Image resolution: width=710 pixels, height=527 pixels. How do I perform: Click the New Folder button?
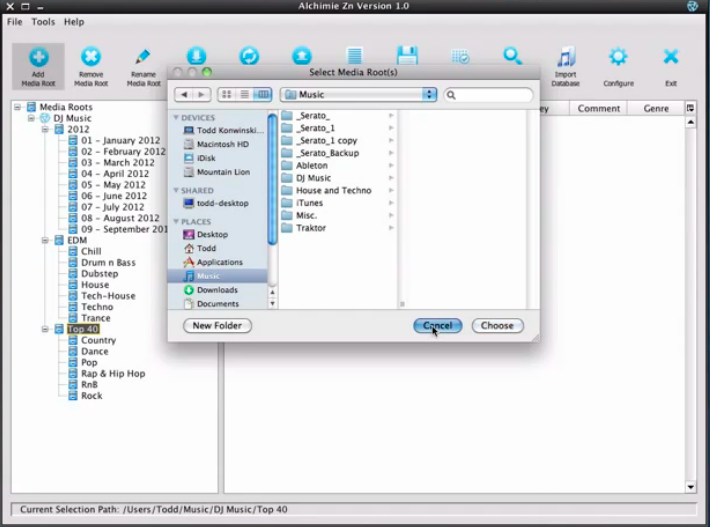(217, 325)
